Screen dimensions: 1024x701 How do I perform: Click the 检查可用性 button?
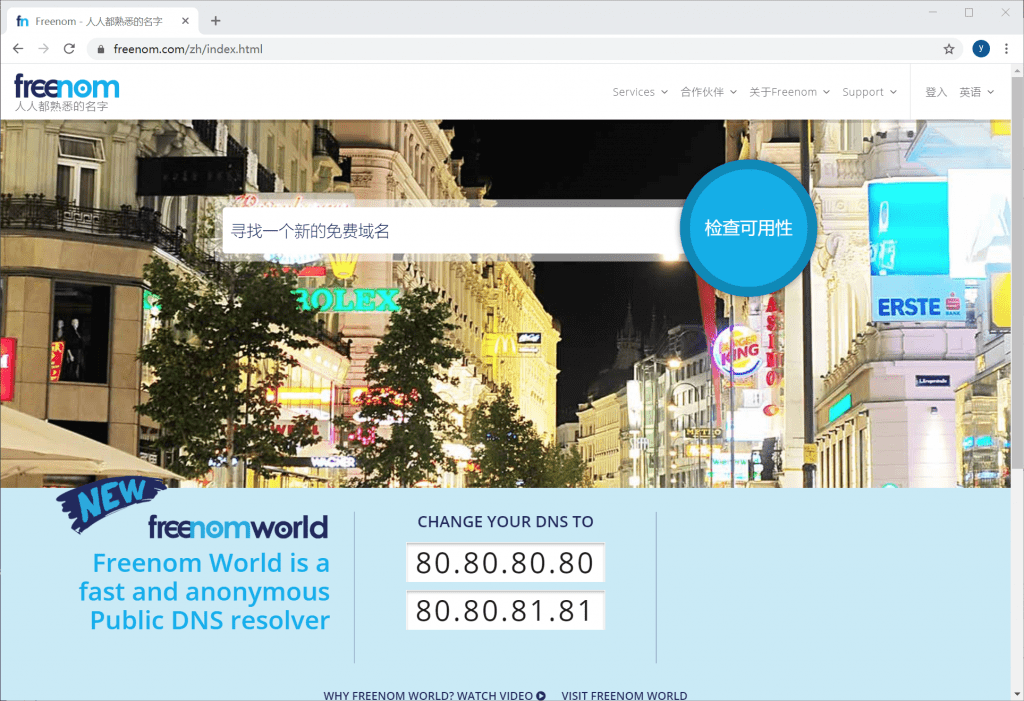point(748,228)
